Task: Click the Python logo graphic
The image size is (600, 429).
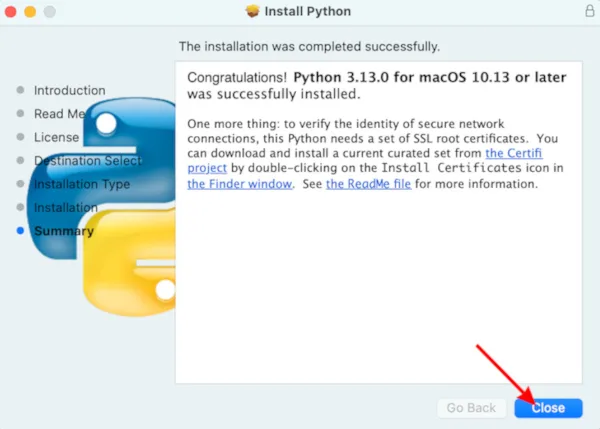Action: point(101,207)
